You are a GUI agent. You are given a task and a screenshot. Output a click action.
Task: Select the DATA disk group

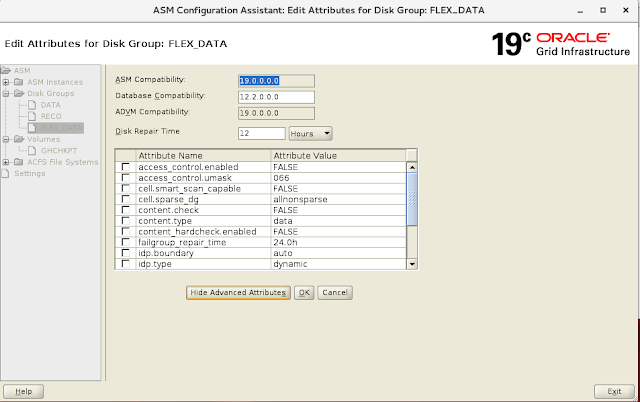pos(51,105)
